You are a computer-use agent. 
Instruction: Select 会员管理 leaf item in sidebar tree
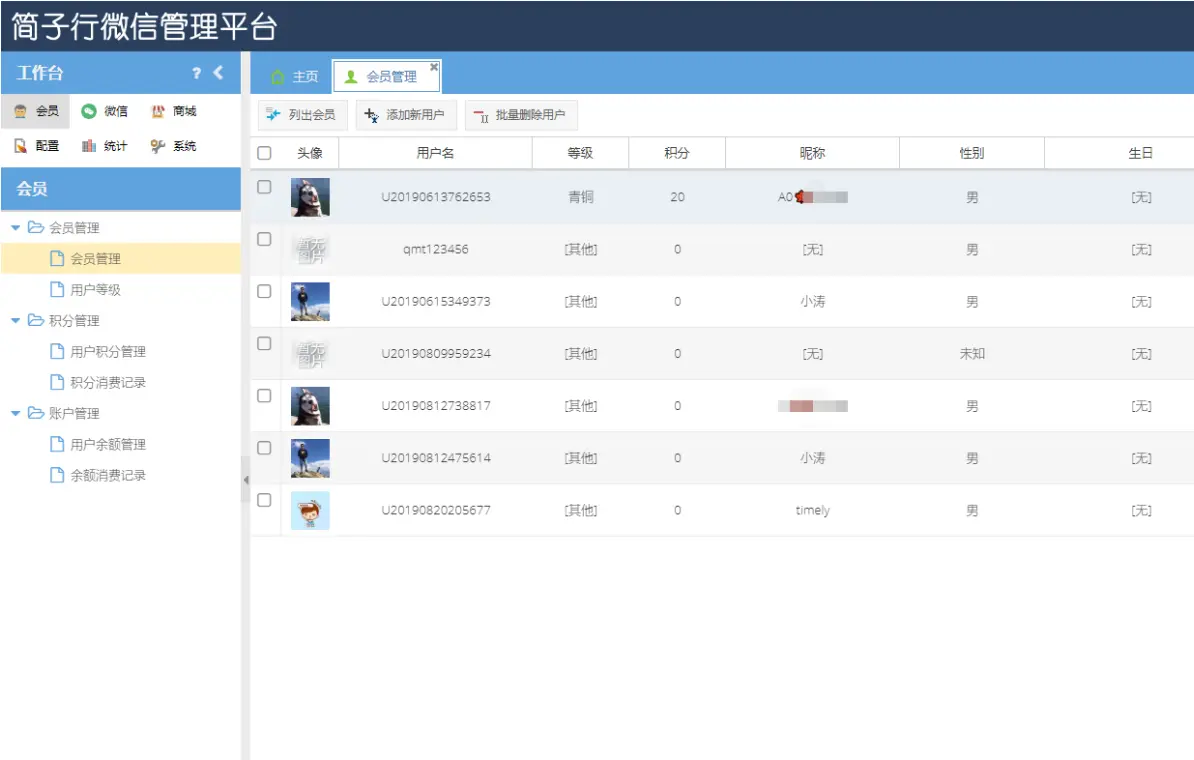pos(95,259)
